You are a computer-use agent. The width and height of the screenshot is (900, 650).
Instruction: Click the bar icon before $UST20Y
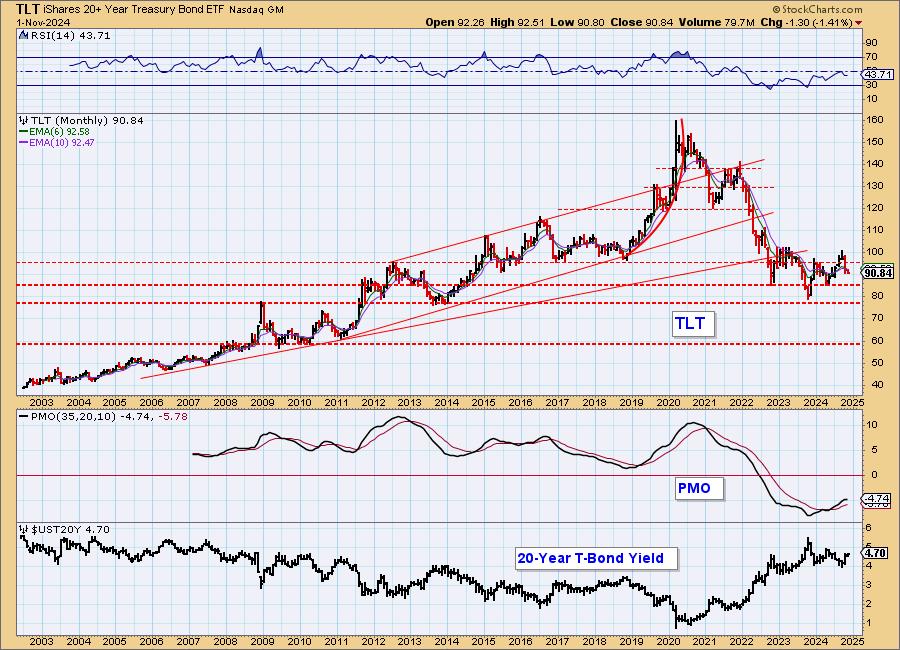pyautogui.click(x=24, y=529)
